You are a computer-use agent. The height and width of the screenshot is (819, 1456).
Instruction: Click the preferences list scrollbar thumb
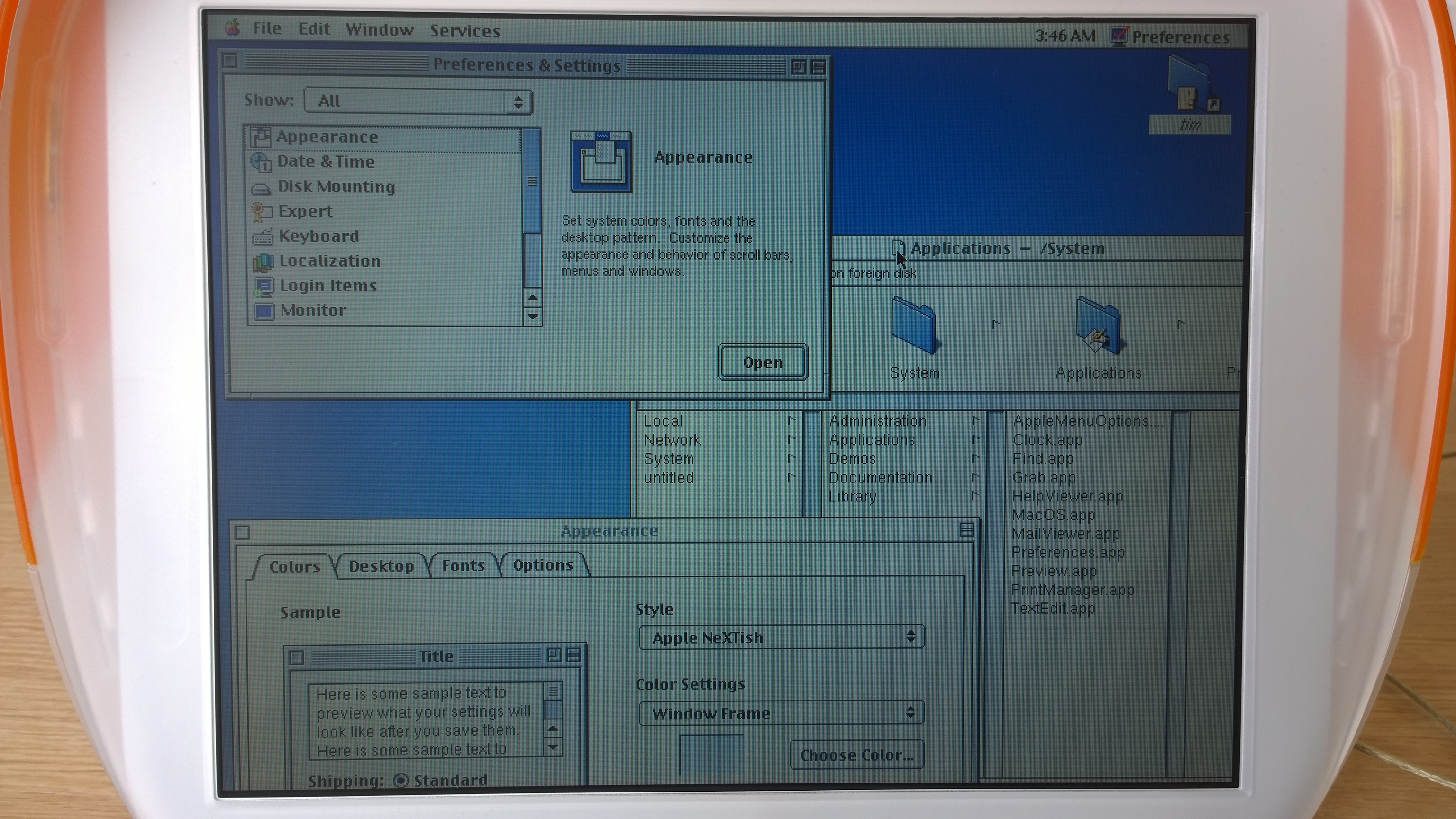[531, 182]
